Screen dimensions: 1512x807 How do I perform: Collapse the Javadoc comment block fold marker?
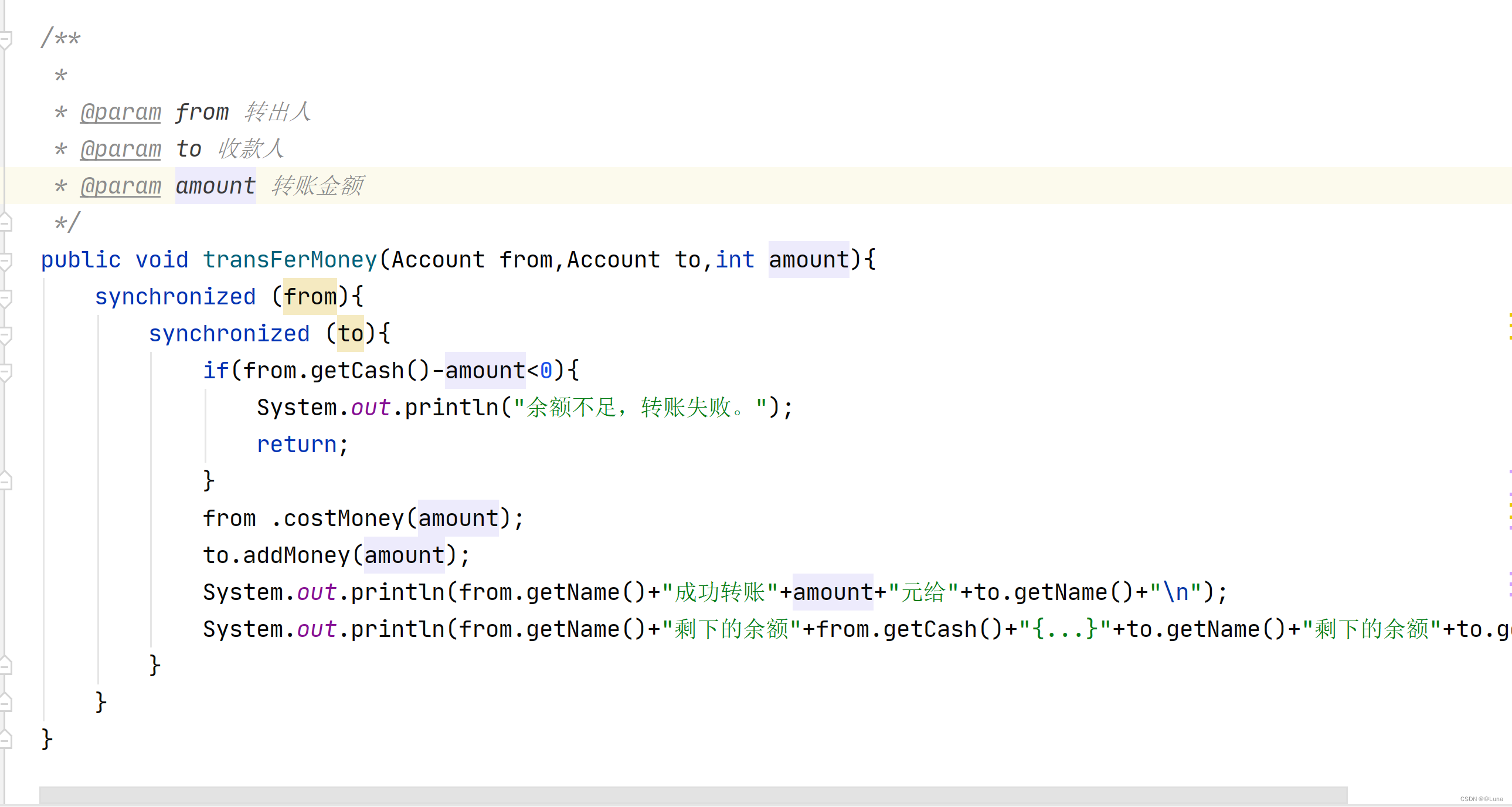tap(5, 39)
